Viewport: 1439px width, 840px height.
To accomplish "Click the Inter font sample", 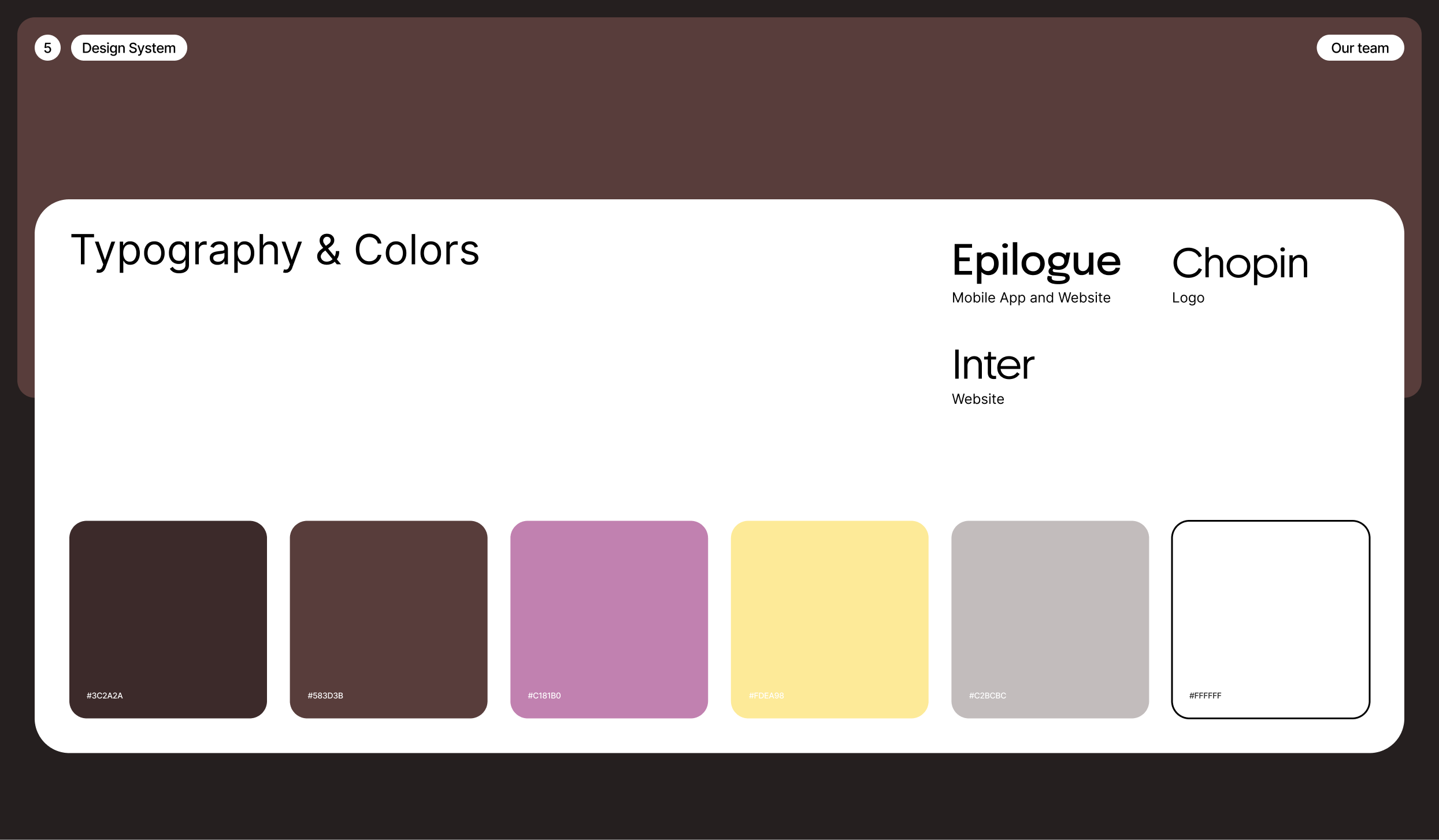I will point(993,365).
